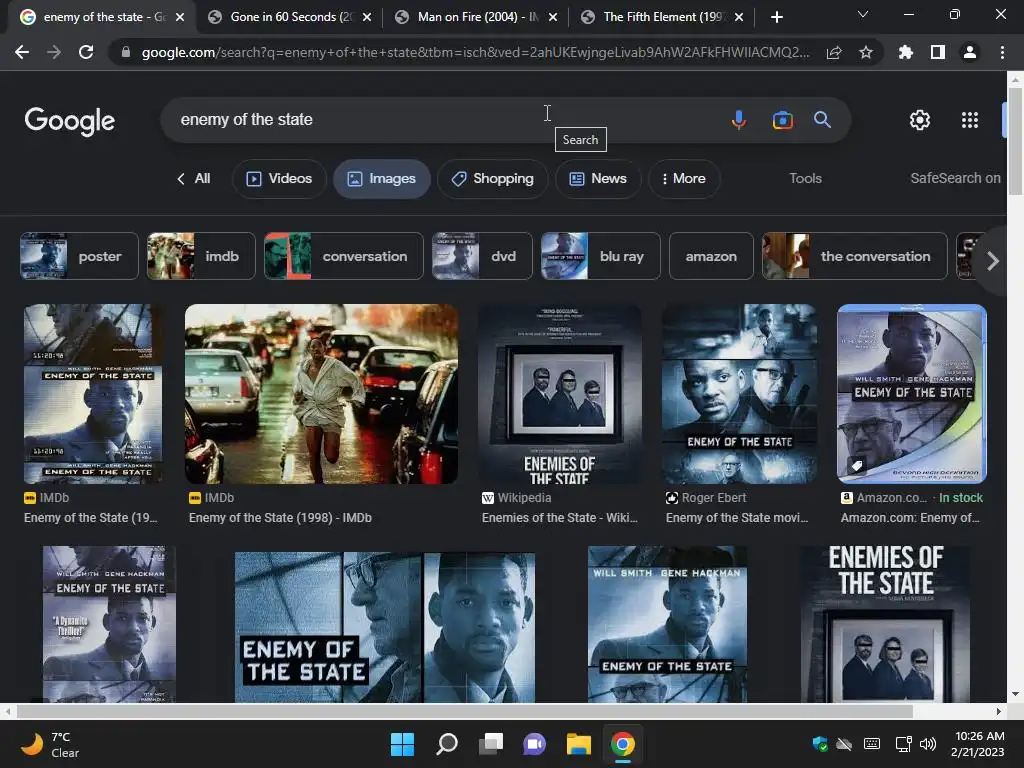
Task: Open the browser side panel
Action: click(x=938, y=52)
